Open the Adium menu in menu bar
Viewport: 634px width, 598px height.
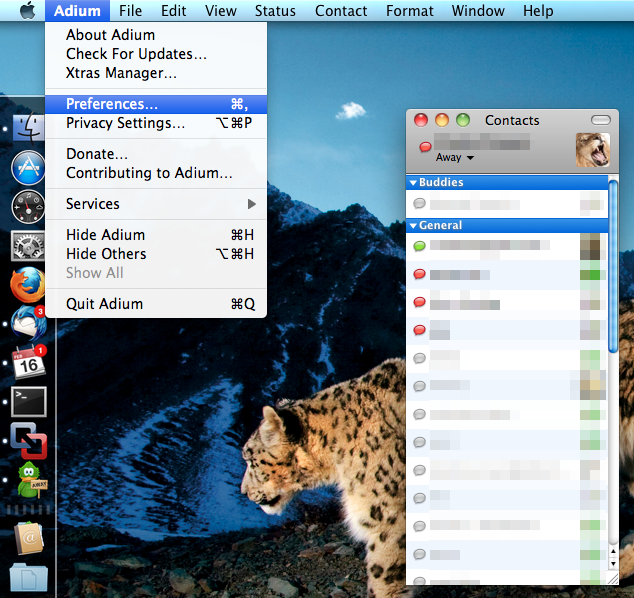77,11
